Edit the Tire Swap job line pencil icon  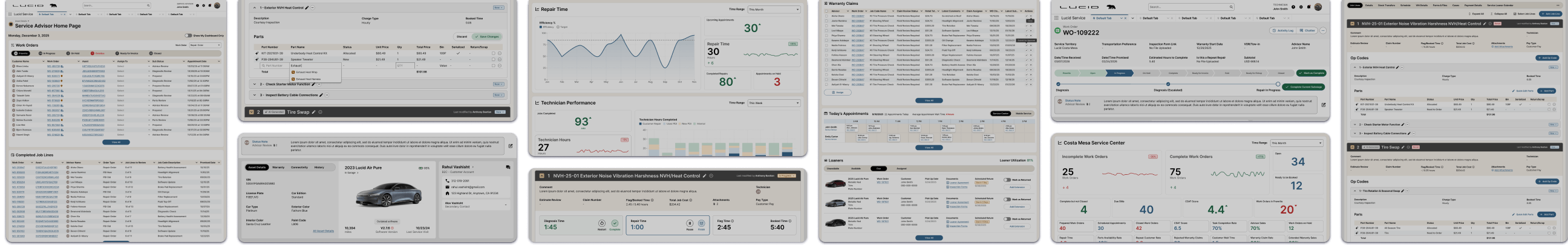(314, 112)
